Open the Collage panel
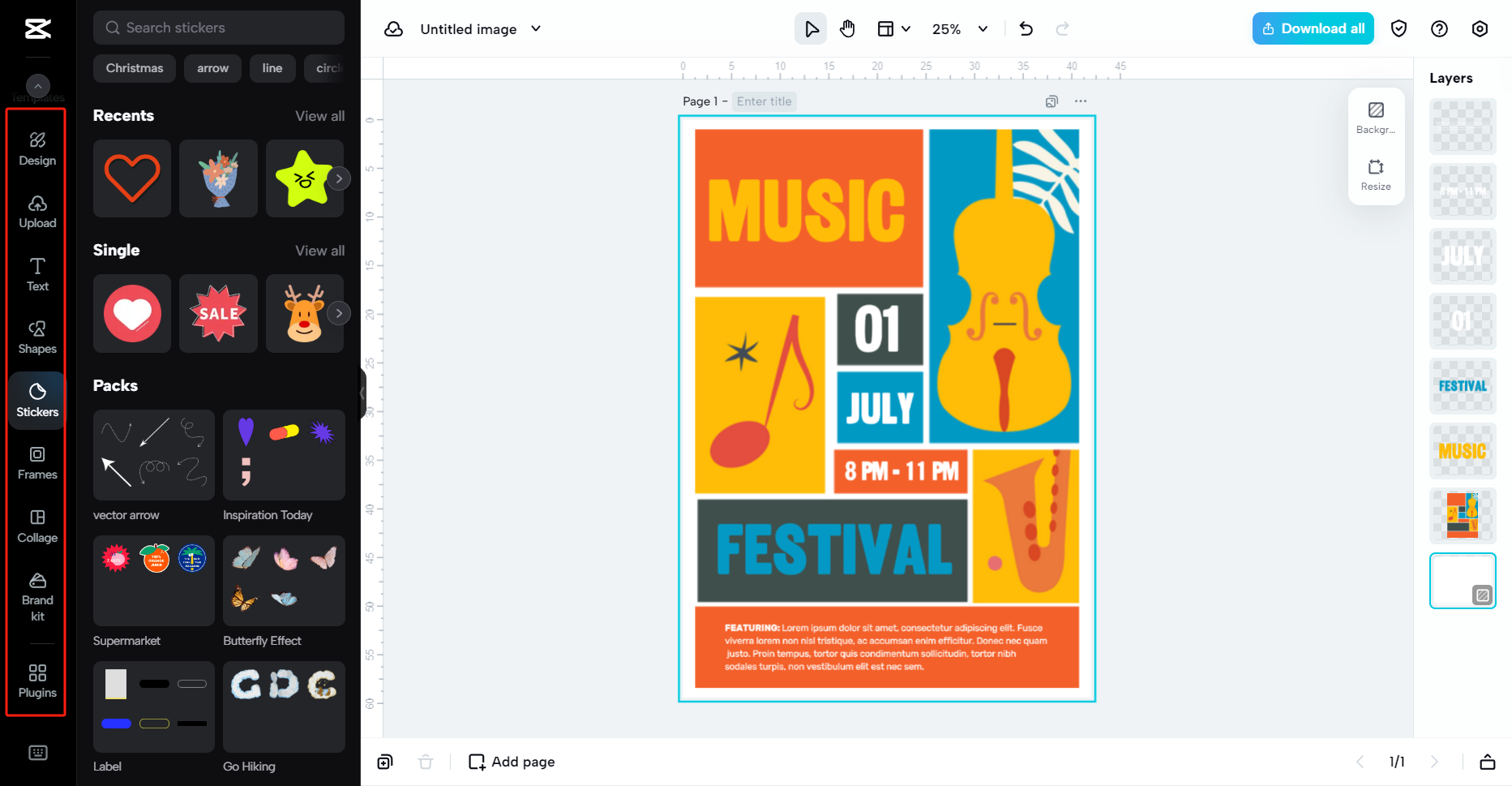This screenshot has width=1512, height=786. (37, 526)
